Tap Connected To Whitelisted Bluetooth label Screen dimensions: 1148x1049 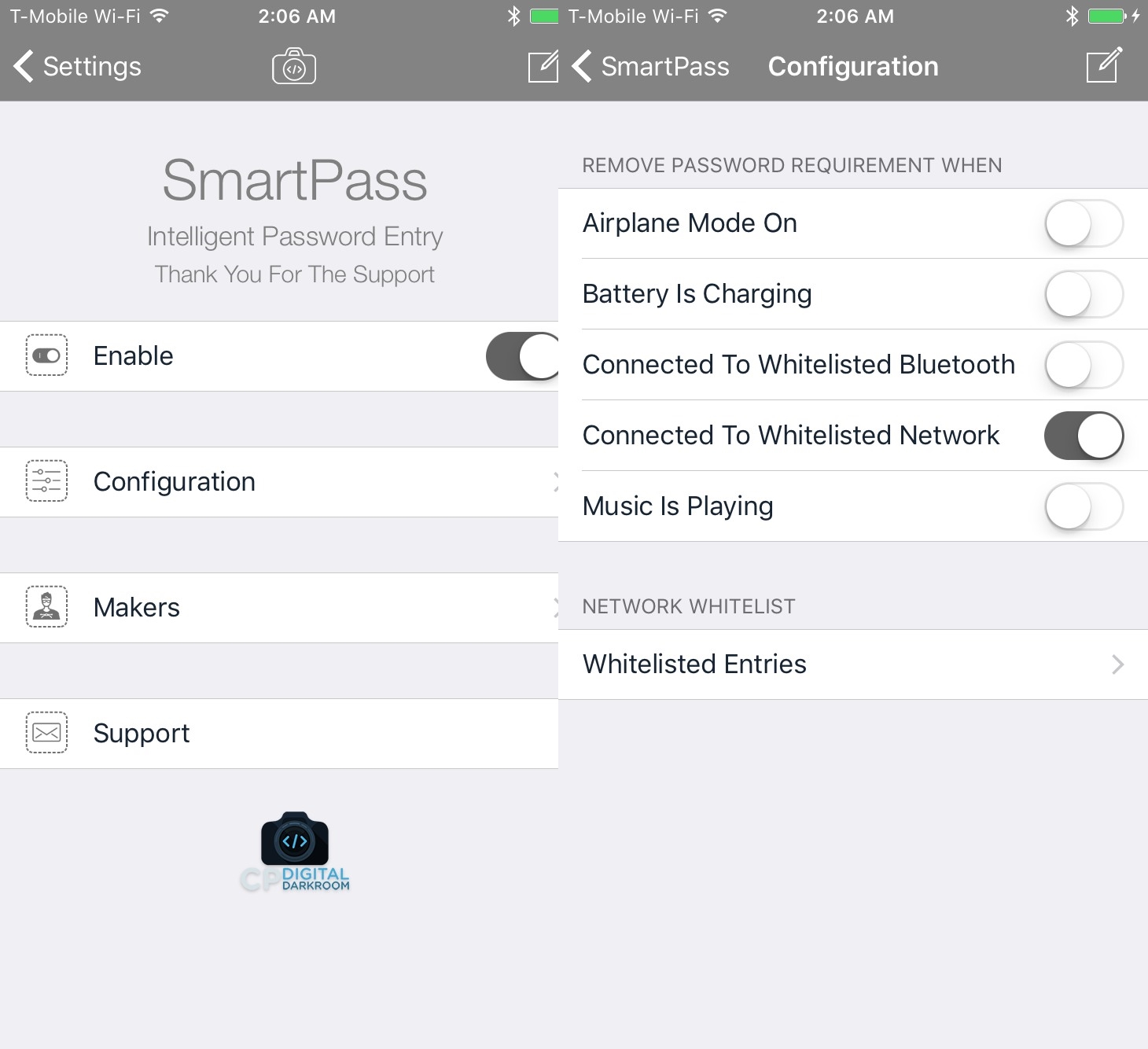(x=799, y=365)
